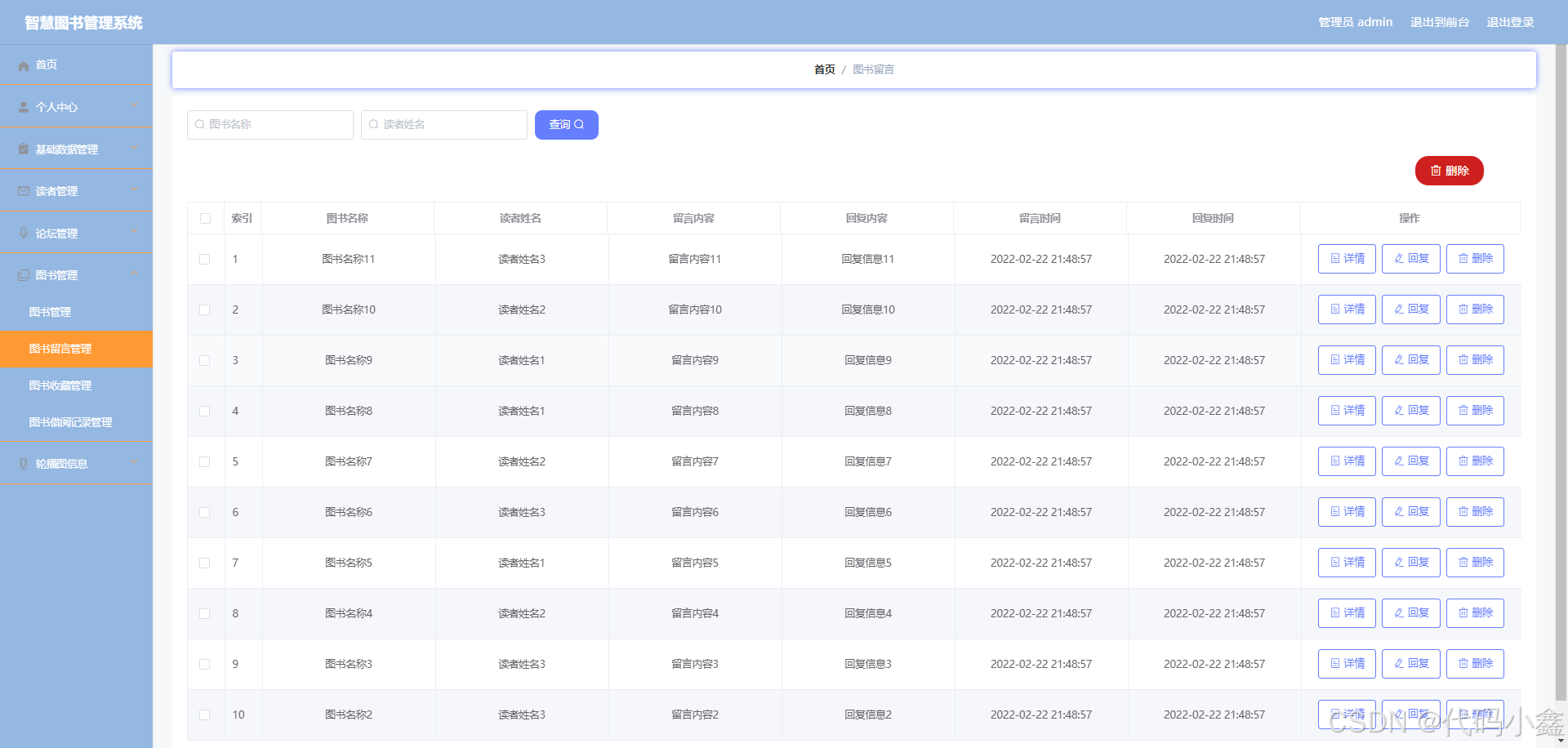The width and height of the screenshot is (1568, 748).
Task: Expand the 轮播图信息 submenu arrow
Action: click(x=133, y=463)
